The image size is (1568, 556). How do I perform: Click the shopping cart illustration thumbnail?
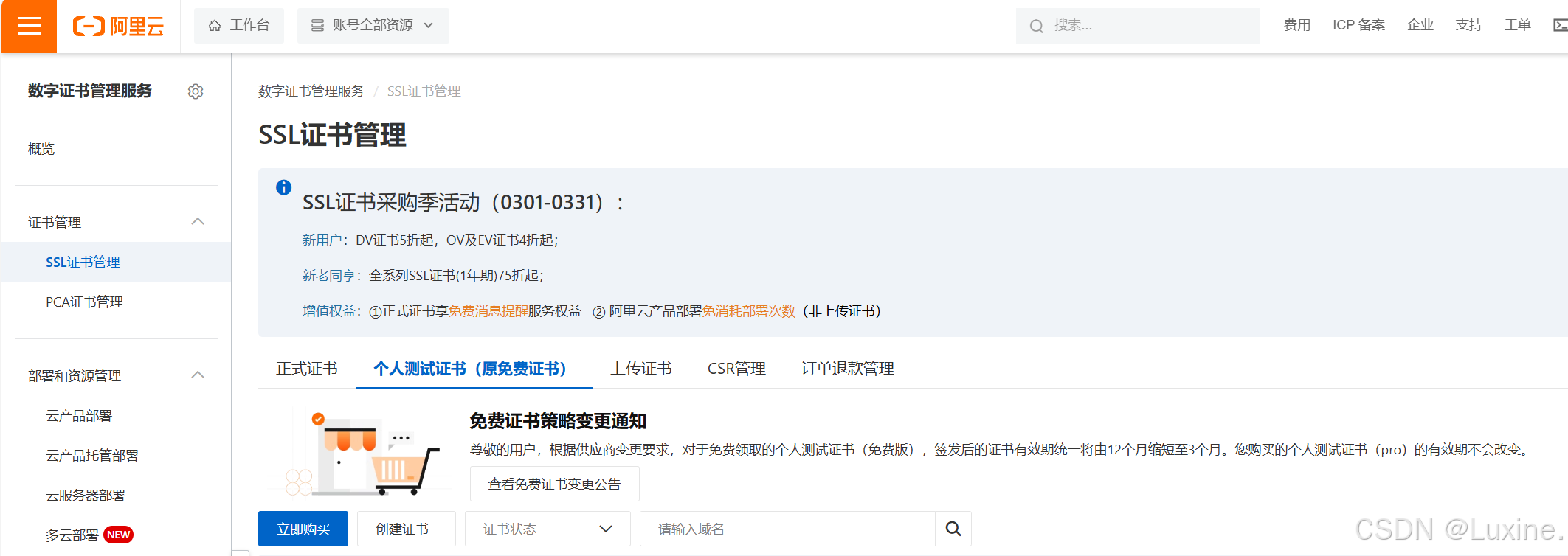[363, 454]
